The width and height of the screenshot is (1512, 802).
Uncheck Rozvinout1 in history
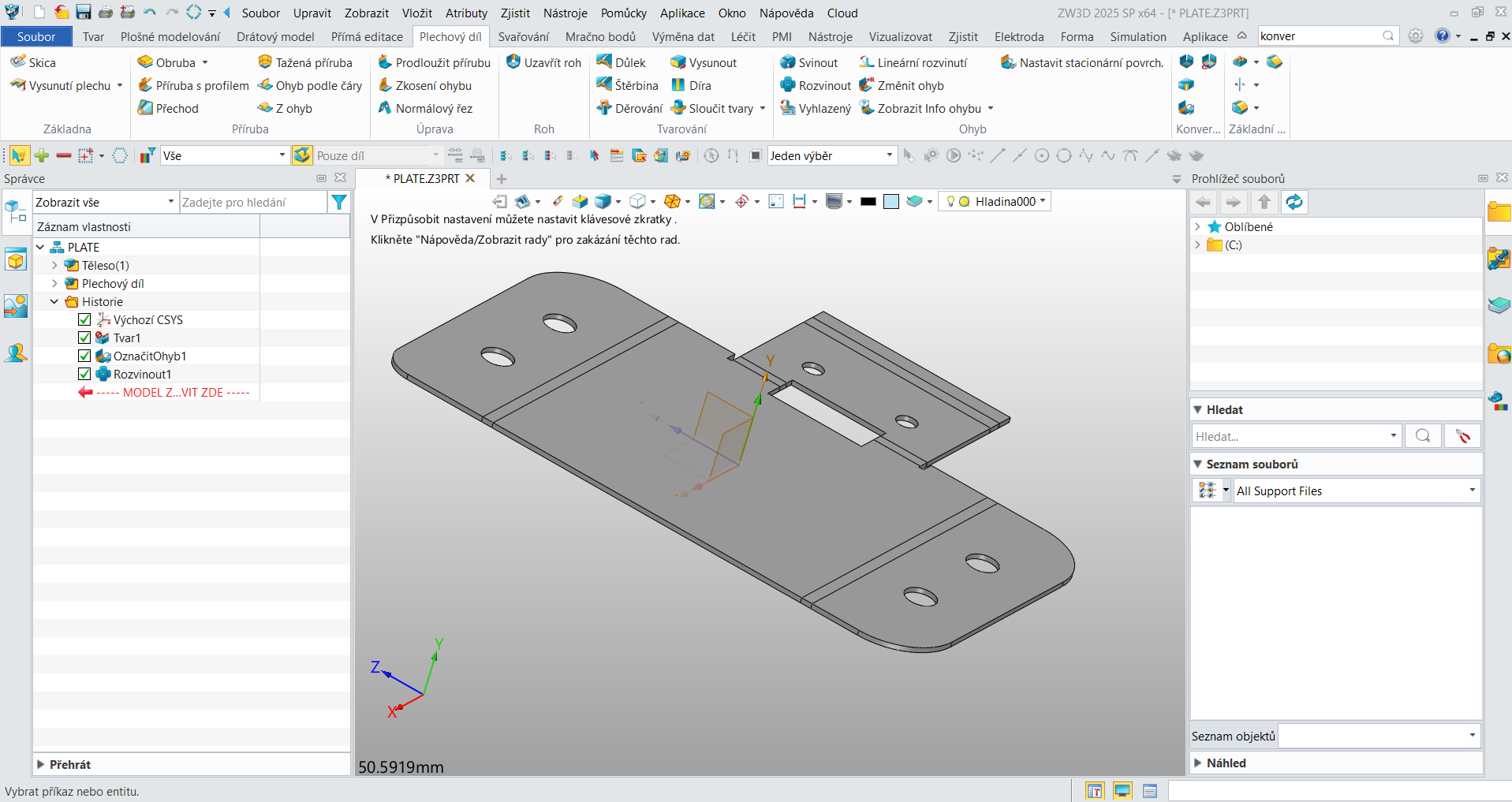pyautogui.click(x=84, y=374)
